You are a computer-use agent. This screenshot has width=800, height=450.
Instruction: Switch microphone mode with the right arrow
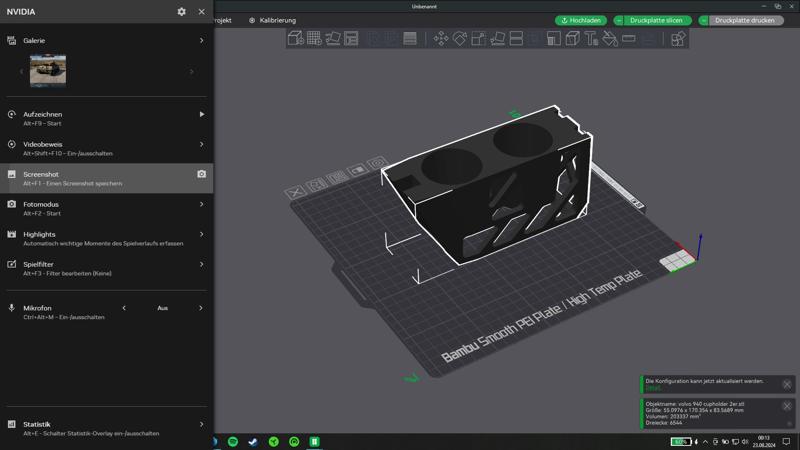click(201, 308)
